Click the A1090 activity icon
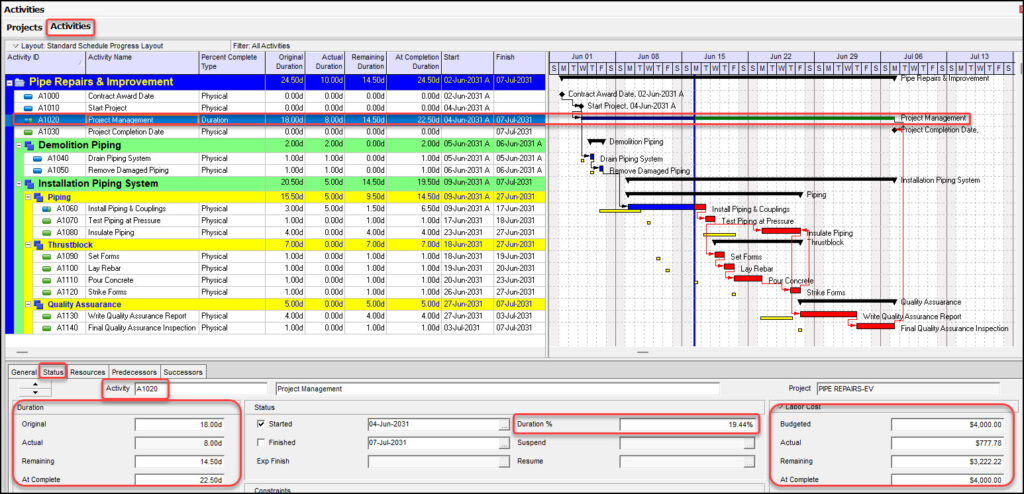The height and width of the screenshot is (494, 1024). pos(46,257)
